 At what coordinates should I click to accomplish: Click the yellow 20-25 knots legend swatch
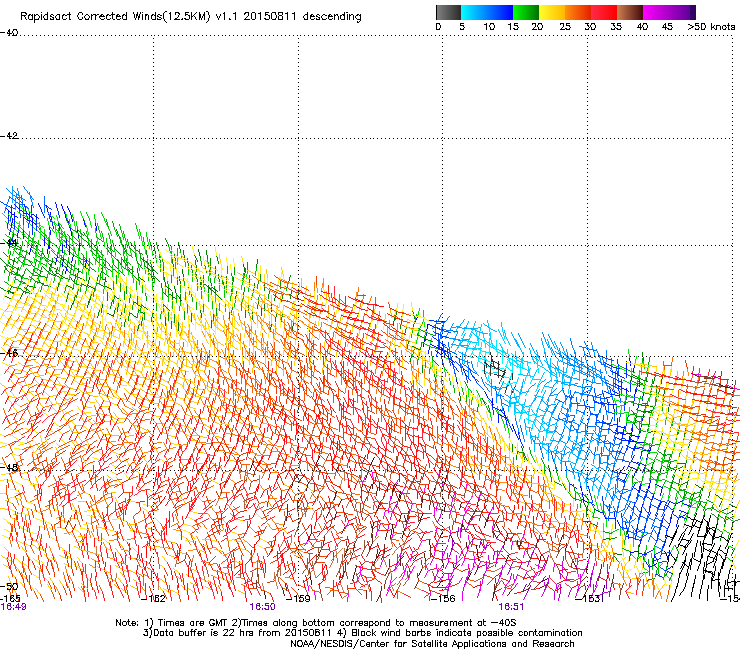552,12
